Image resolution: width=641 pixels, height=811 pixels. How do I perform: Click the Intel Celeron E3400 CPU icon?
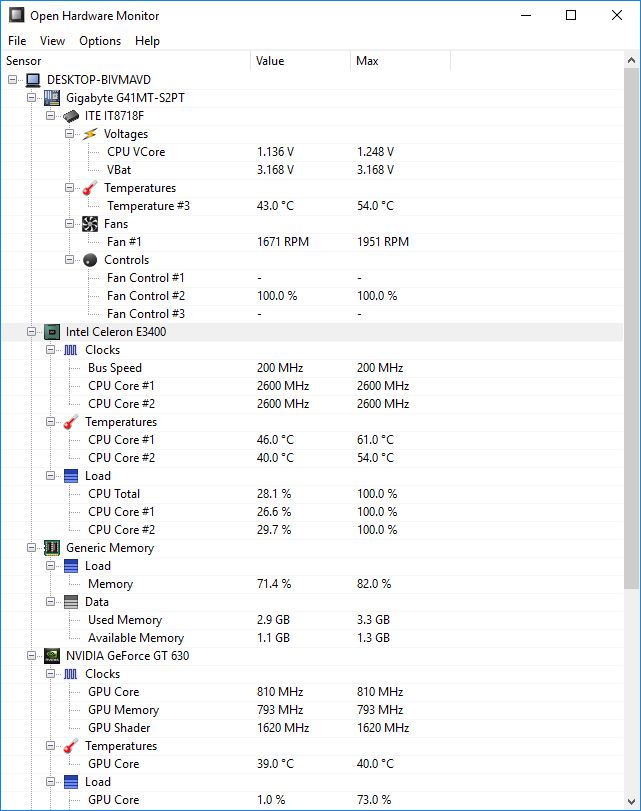click(x=52, y=332)
